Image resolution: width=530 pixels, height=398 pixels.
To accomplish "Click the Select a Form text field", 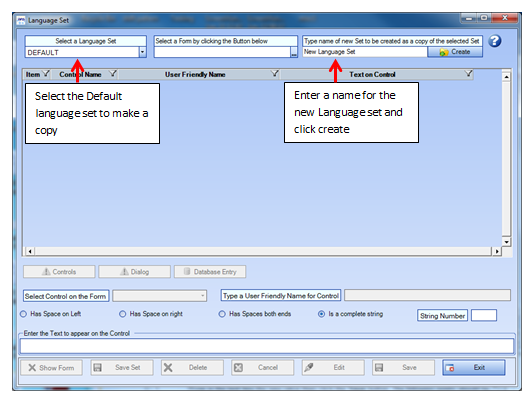I will (222, 52).
